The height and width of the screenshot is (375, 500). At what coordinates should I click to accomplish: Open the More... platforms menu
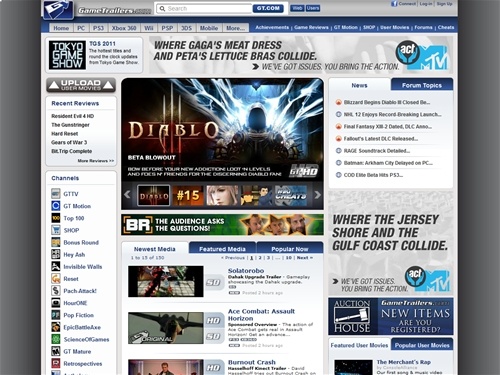point(236,28)
